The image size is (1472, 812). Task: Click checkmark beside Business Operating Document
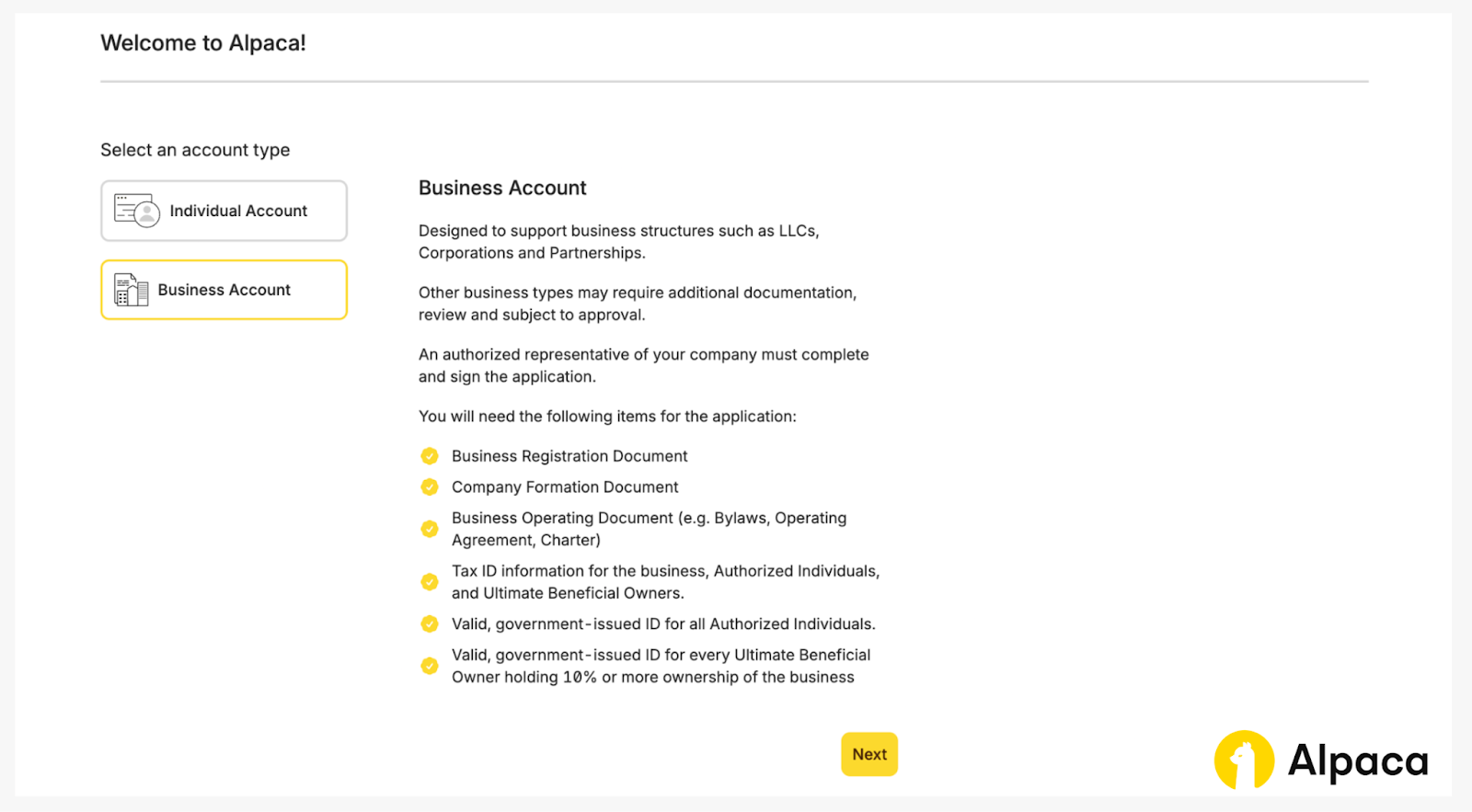tap(430, 529)
